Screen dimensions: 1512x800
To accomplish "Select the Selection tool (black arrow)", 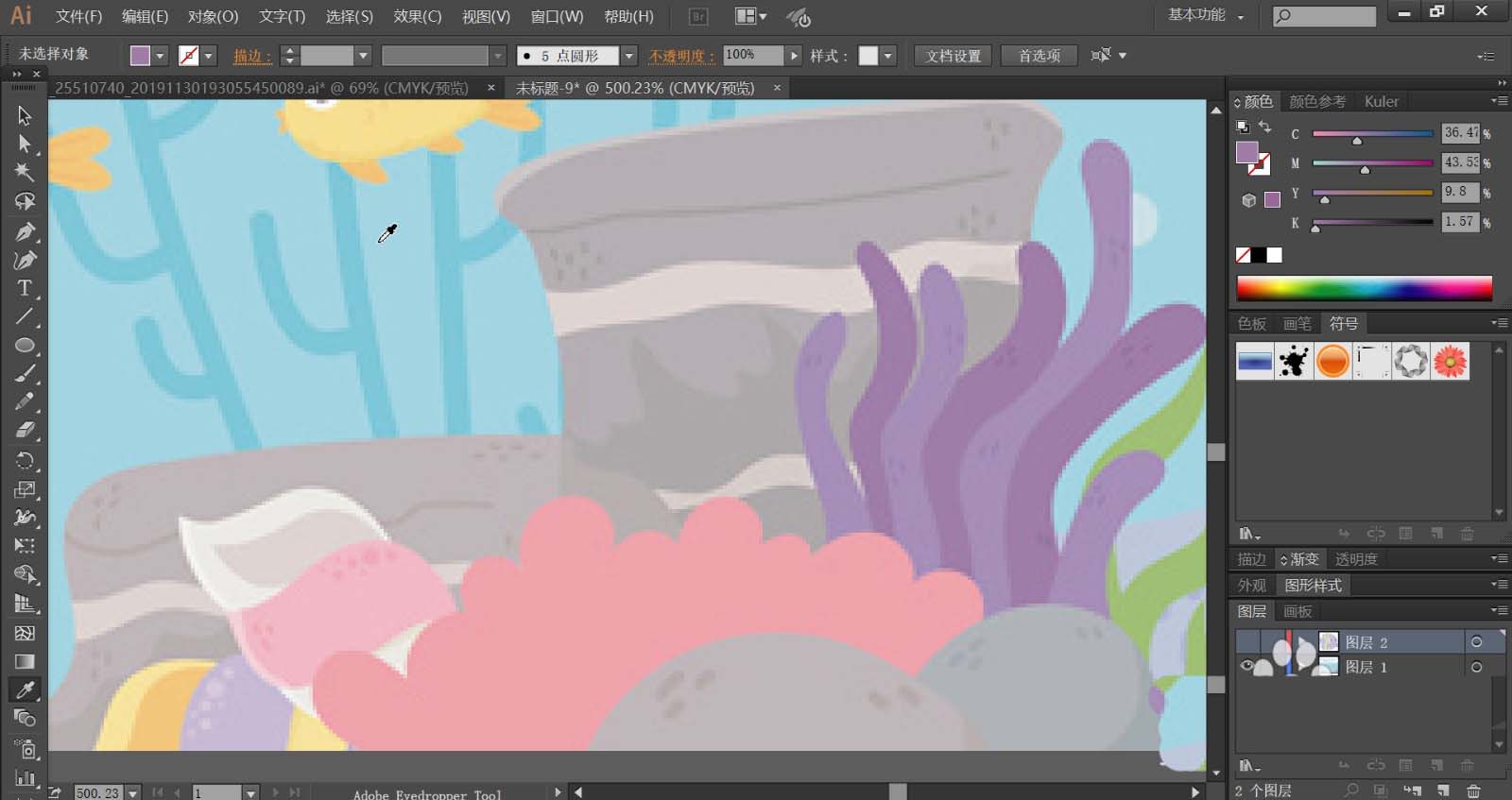I will click(x=25, y=115).
